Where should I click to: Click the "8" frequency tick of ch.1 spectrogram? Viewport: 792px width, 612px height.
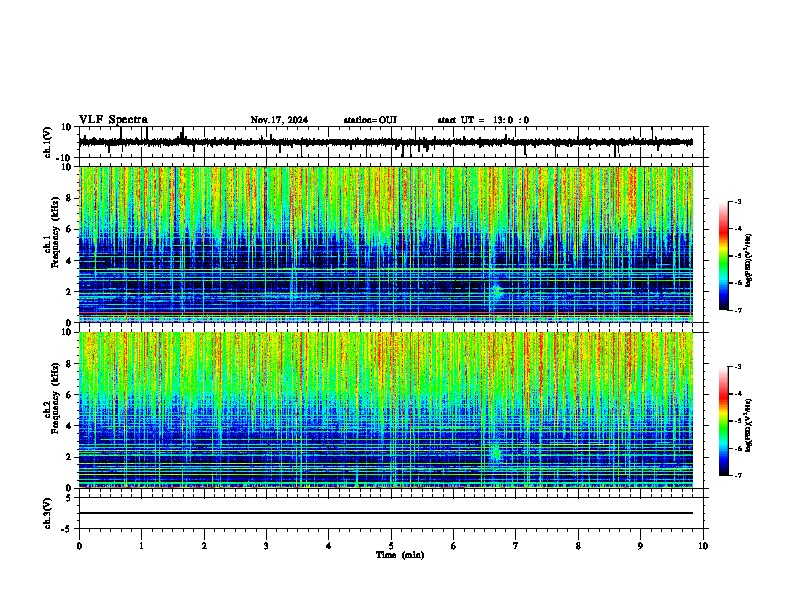(69, 198)
